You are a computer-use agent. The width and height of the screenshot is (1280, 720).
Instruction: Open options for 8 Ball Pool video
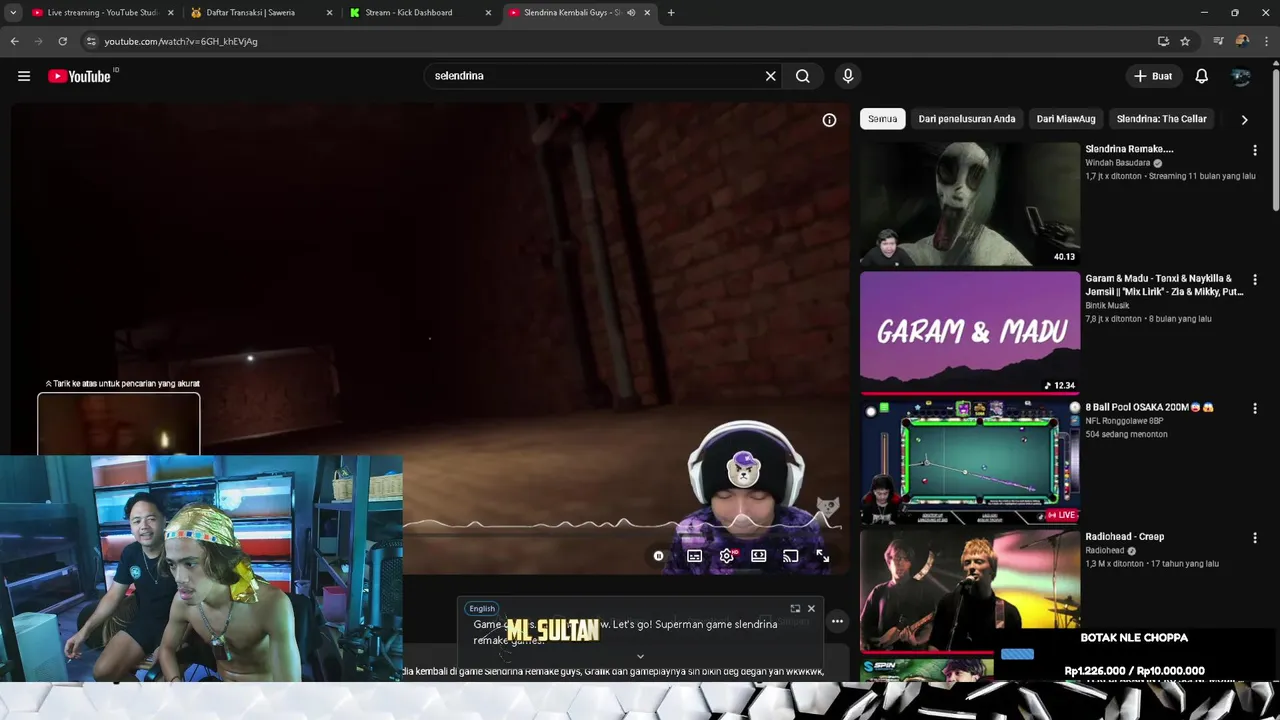click(x=1255, y=409)
